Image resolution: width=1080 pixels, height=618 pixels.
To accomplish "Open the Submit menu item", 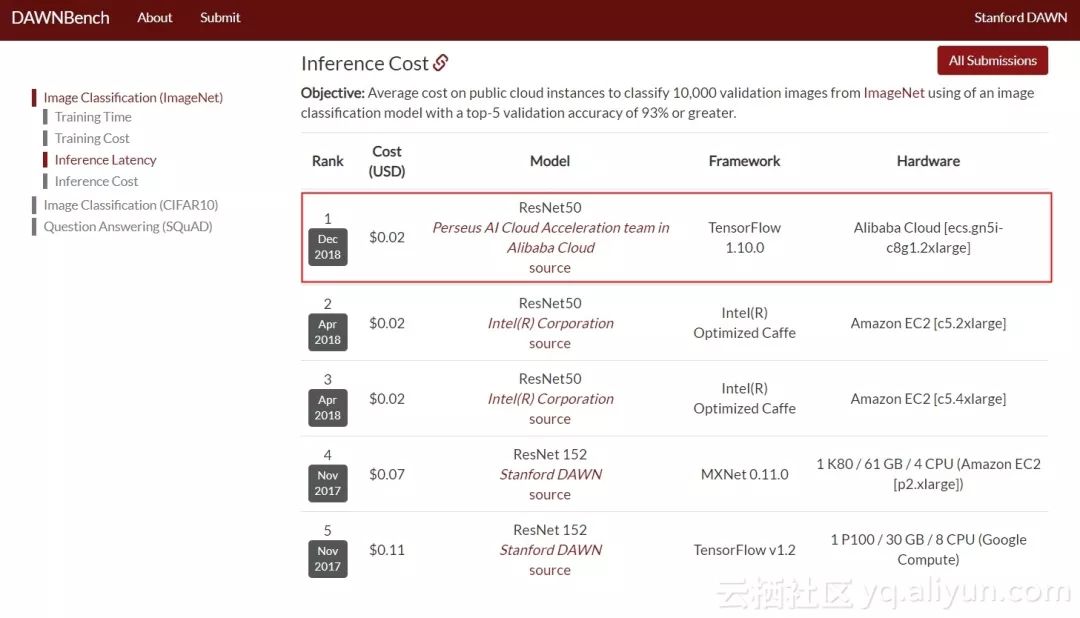I will 220,17.
